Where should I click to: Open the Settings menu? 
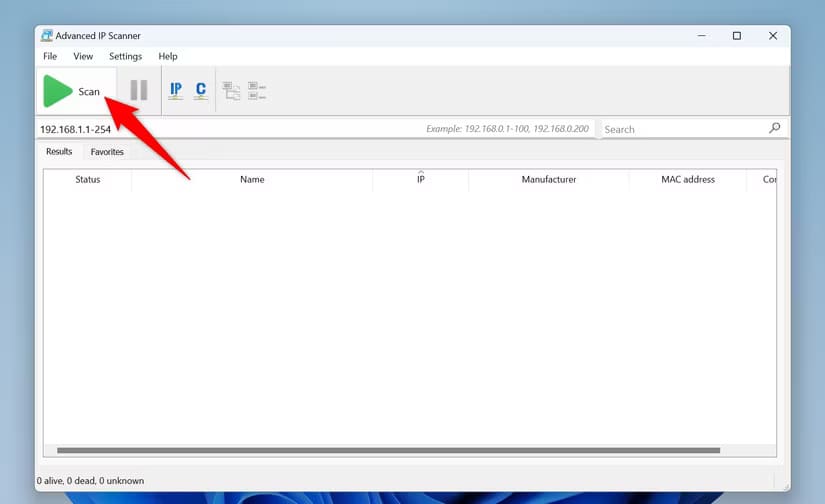point(125,57)
